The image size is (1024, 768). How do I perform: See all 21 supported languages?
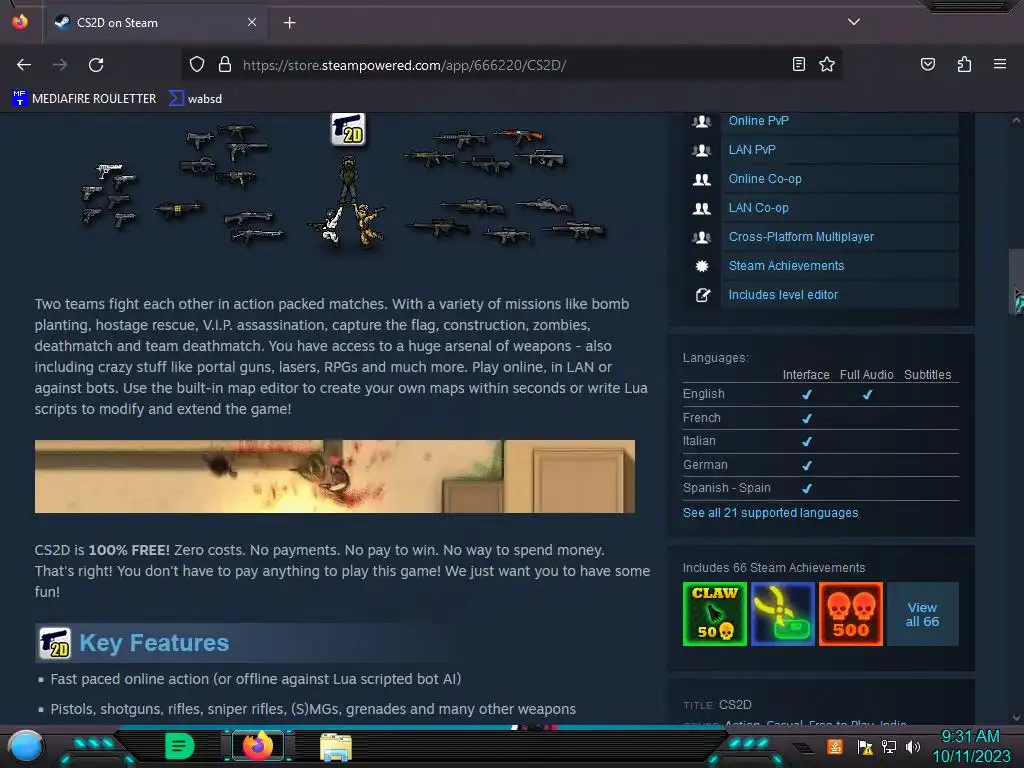click(x=770, y=513)
